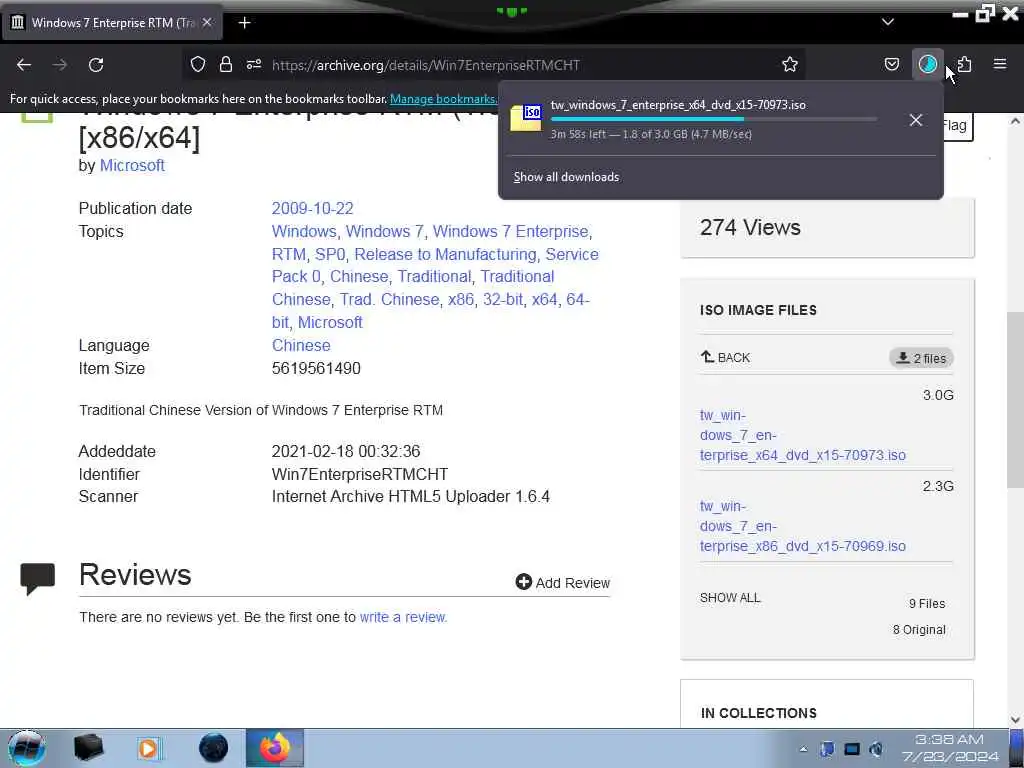The width and height of the screenshot is (1024, 768).
Task: Open the Windows 7 Enterprise topic link
Action: point(511,231)
